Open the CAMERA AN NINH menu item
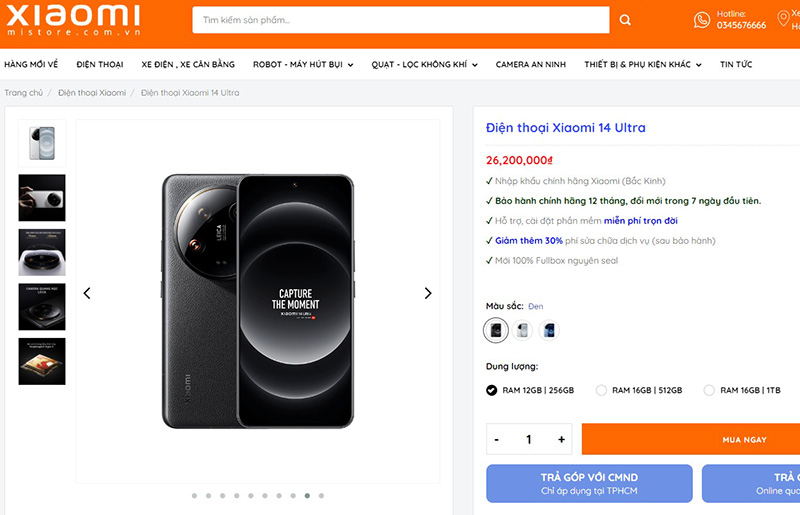 (x=531, y=64)
